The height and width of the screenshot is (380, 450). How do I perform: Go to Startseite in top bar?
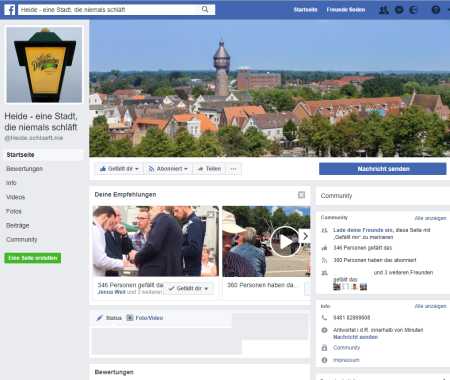point(305,10)
